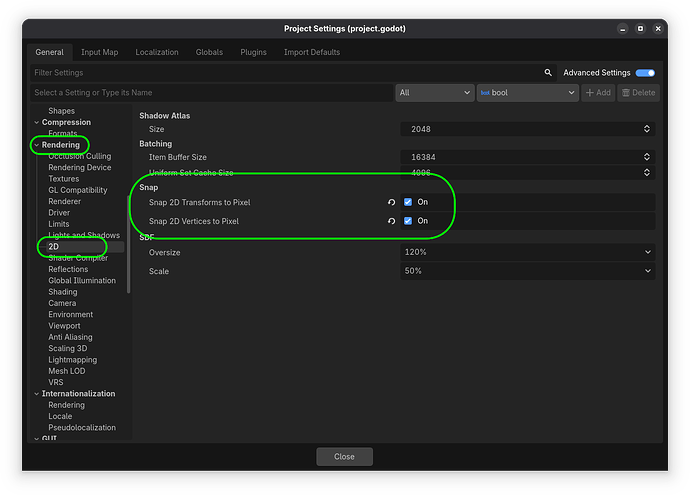Uncheck Snap 2D Vertices to Pixel checkbox
The width and height of the screenshot is (690, 495).
click(x=408, y=221)
